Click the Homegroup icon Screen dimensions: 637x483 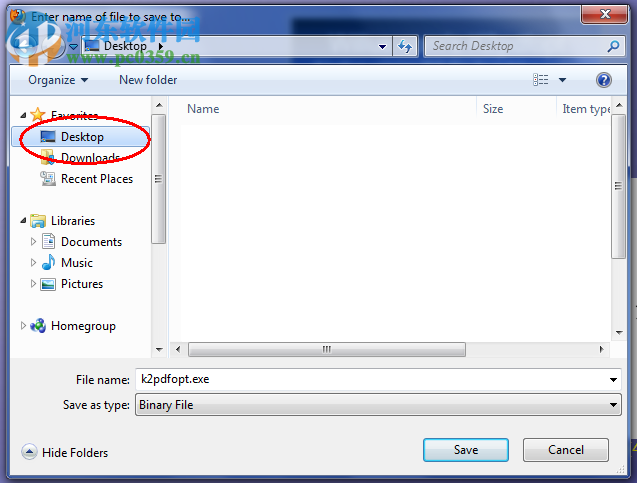click(39, 326)
